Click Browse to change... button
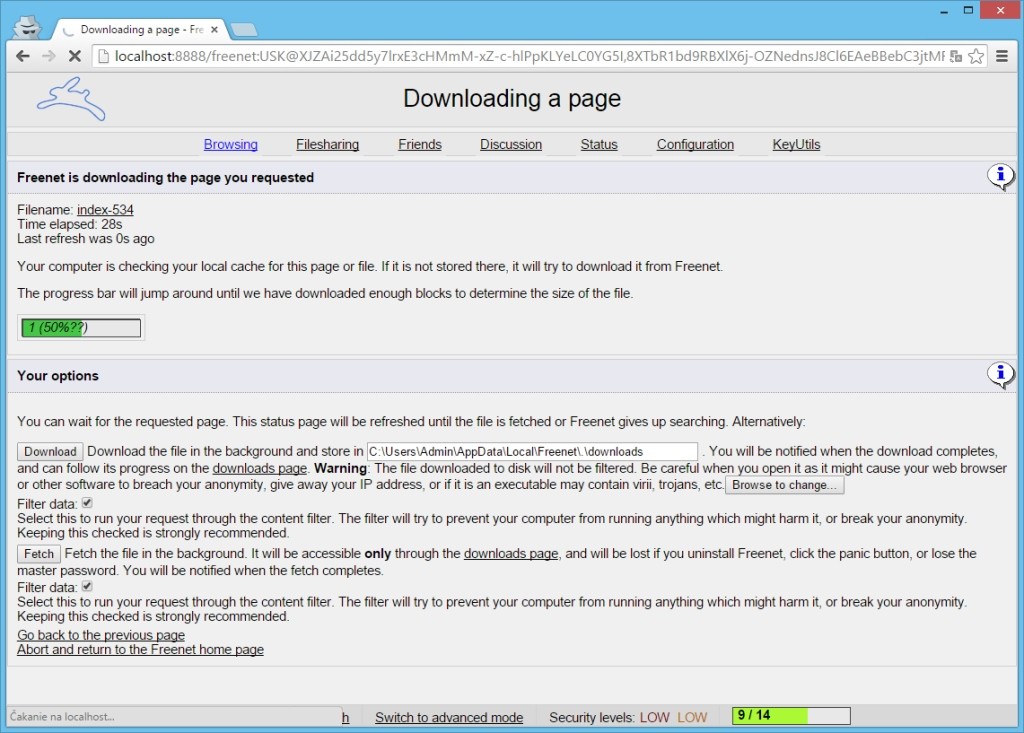This screenshot has width=1024, height=733. (785, 485)
